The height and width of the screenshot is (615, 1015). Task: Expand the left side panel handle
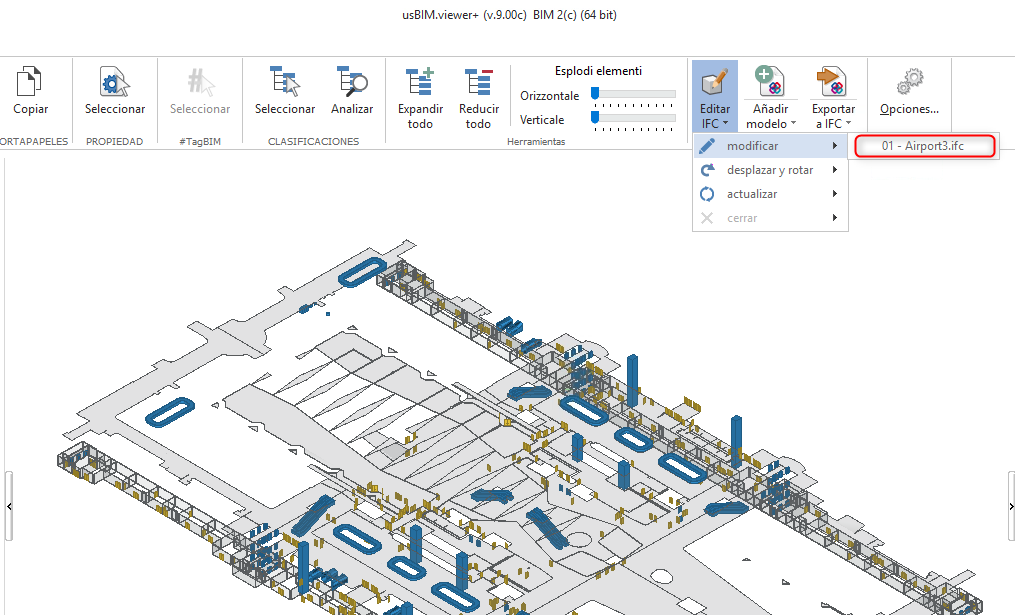click(9, 506)
